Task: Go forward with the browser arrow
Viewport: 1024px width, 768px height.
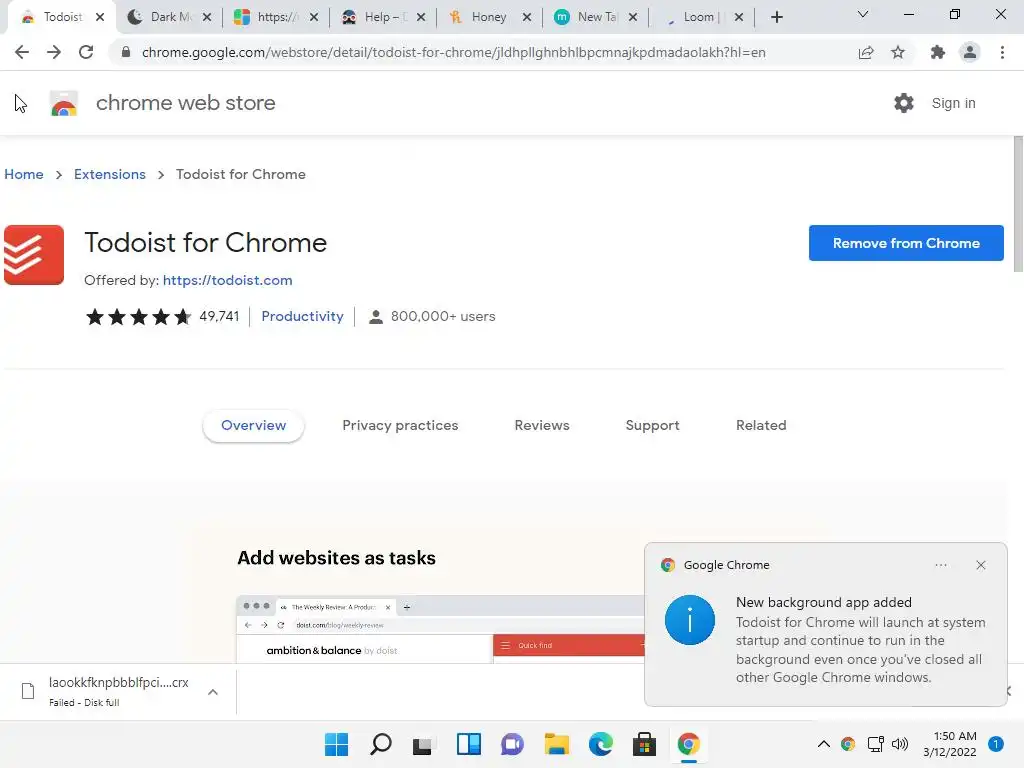Action: (x=54, y=52)
